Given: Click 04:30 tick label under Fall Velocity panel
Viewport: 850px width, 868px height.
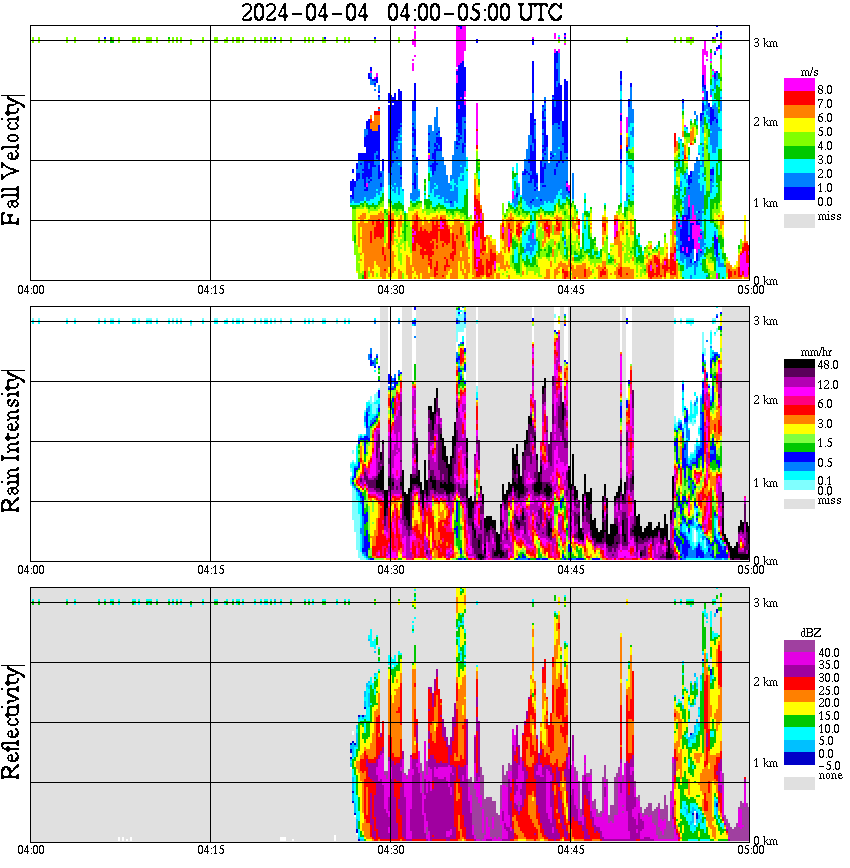Looking at the screenshot, I should [391, 290].
